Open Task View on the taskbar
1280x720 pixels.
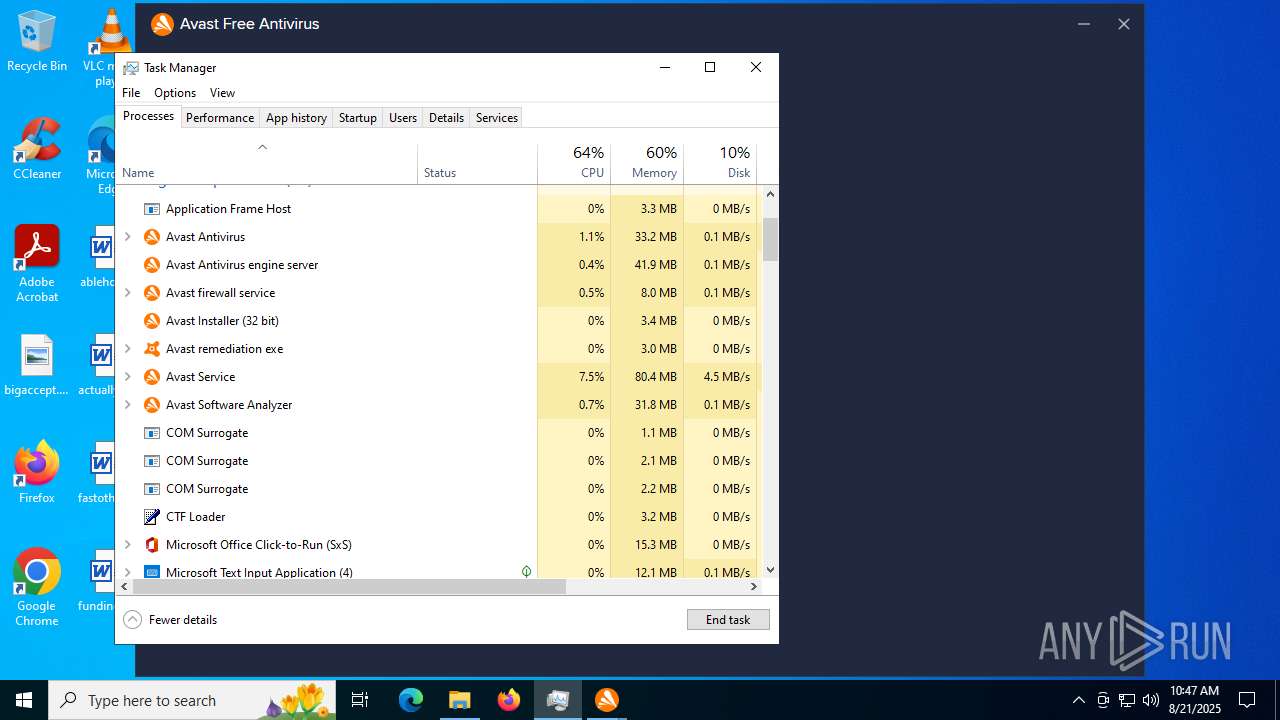coord(360,700)
